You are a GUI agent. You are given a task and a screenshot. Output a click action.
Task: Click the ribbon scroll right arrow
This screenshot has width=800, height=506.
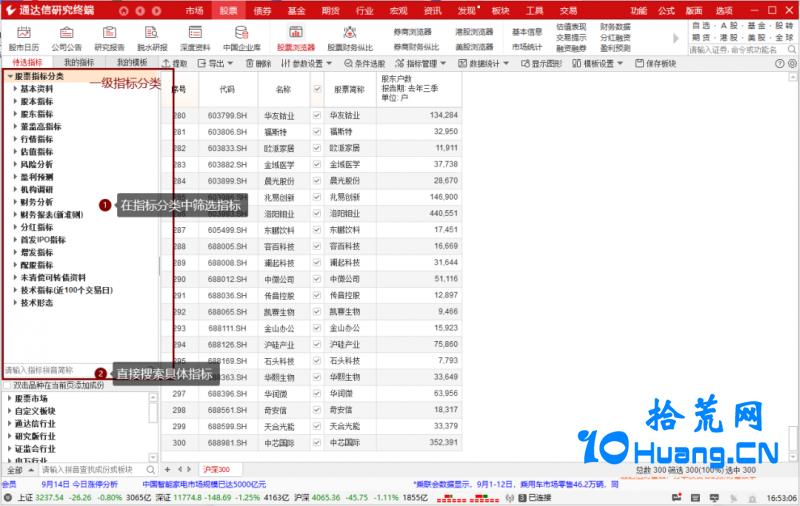(676, 38)
